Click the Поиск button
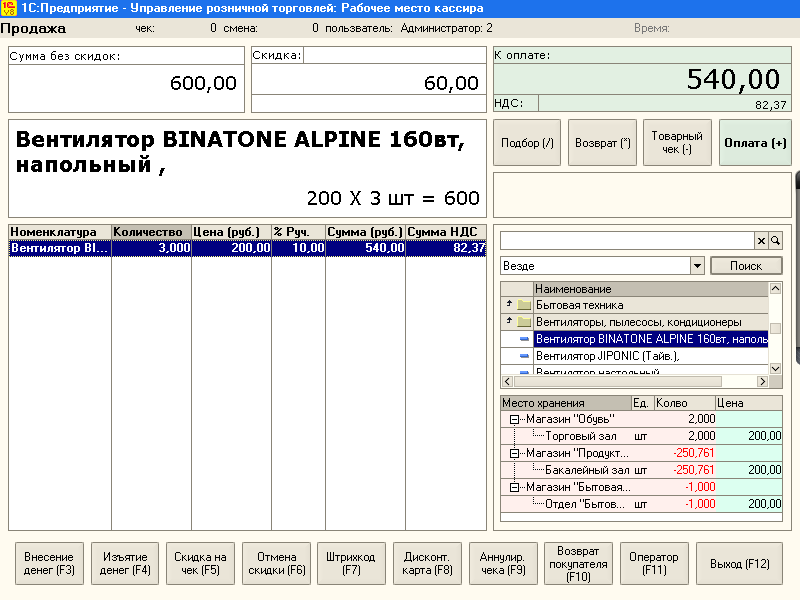The image size is (800, 600). (746, 266)
